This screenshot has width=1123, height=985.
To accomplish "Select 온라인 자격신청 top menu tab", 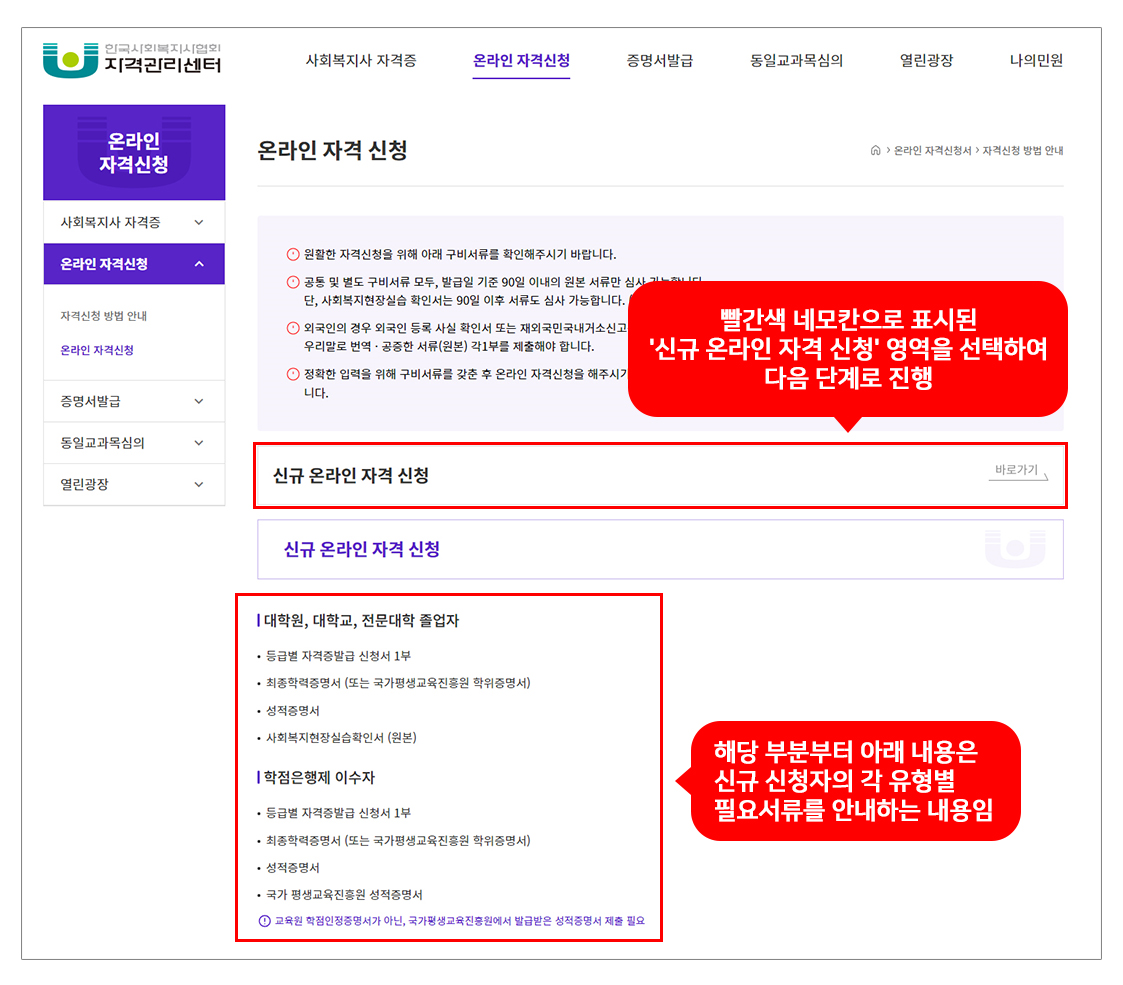I will click(x=521, y=61).
